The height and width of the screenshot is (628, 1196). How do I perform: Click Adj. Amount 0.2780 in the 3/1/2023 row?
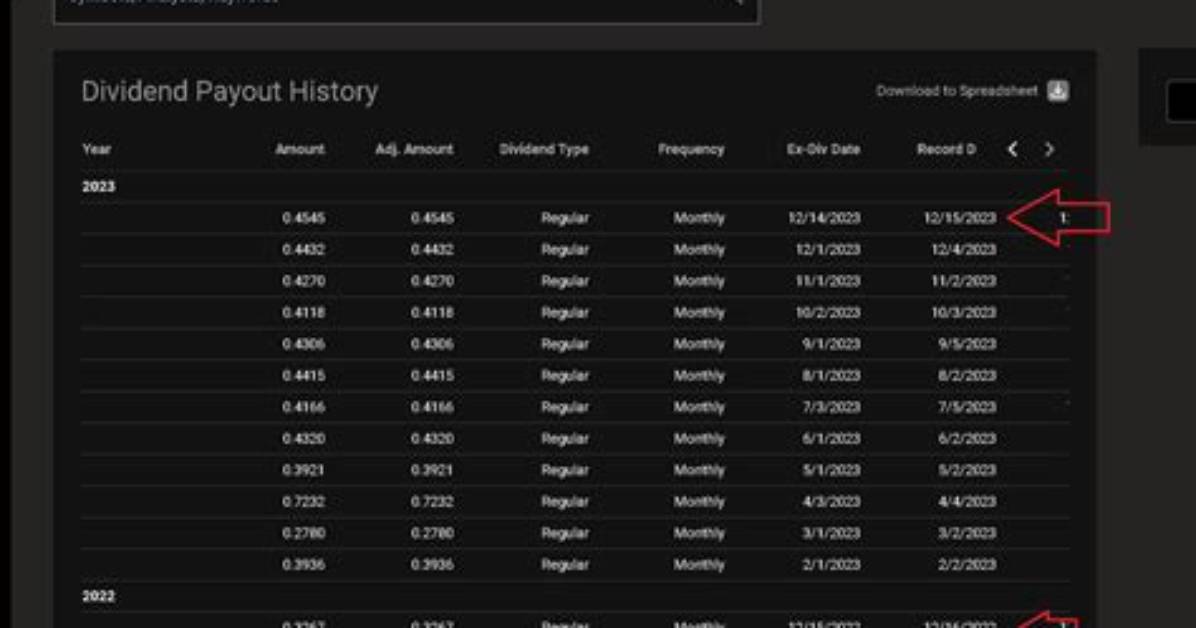coord(432,533)
